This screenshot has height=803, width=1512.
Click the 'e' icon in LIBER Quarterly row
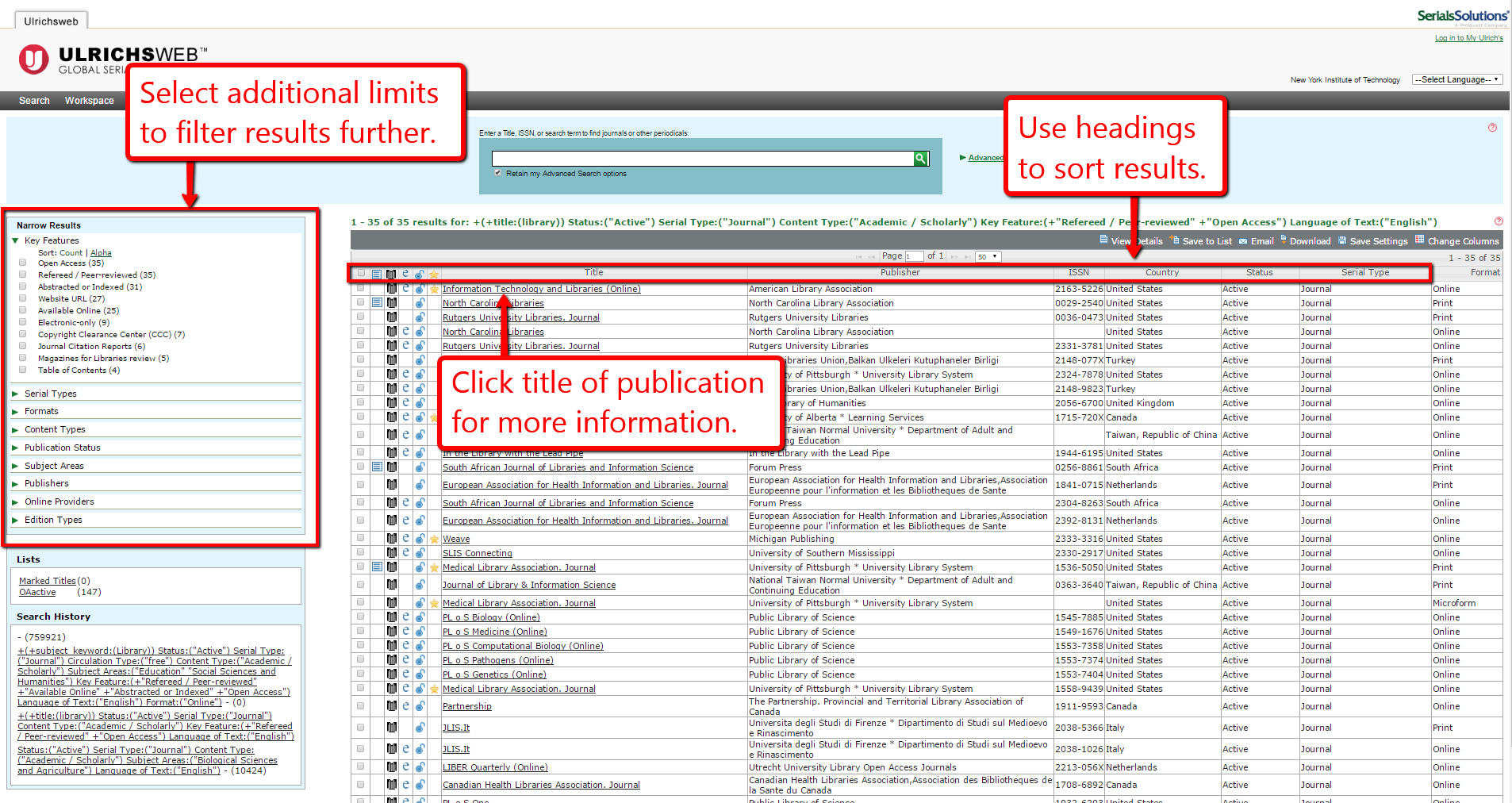pos(405,767)
